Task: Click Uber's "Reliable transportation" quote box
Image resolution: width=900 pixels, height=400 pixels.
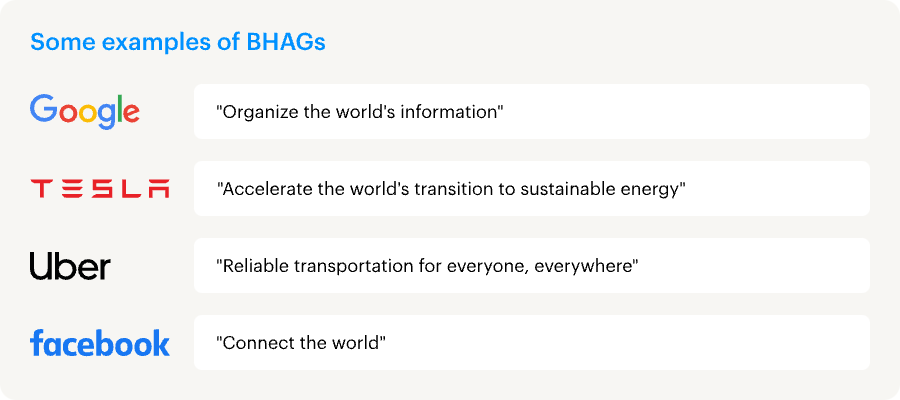Action: pyautogui.click(x=531, y=266)
